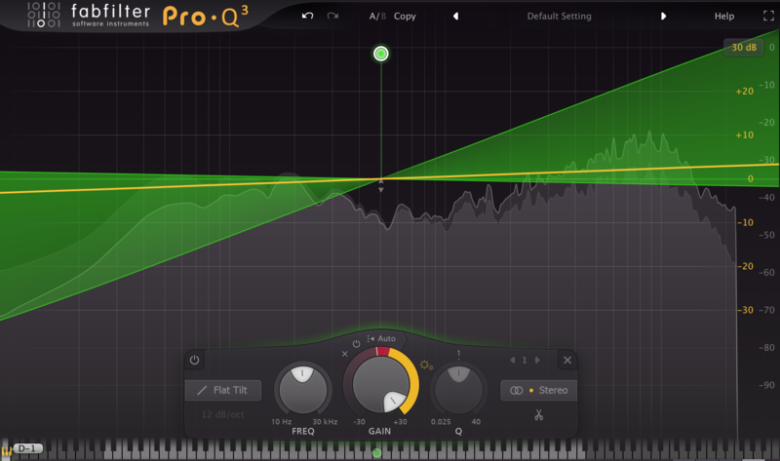780x461 pixels.
Task: Open the 30 dB display range selector
Action: [744, 48]
